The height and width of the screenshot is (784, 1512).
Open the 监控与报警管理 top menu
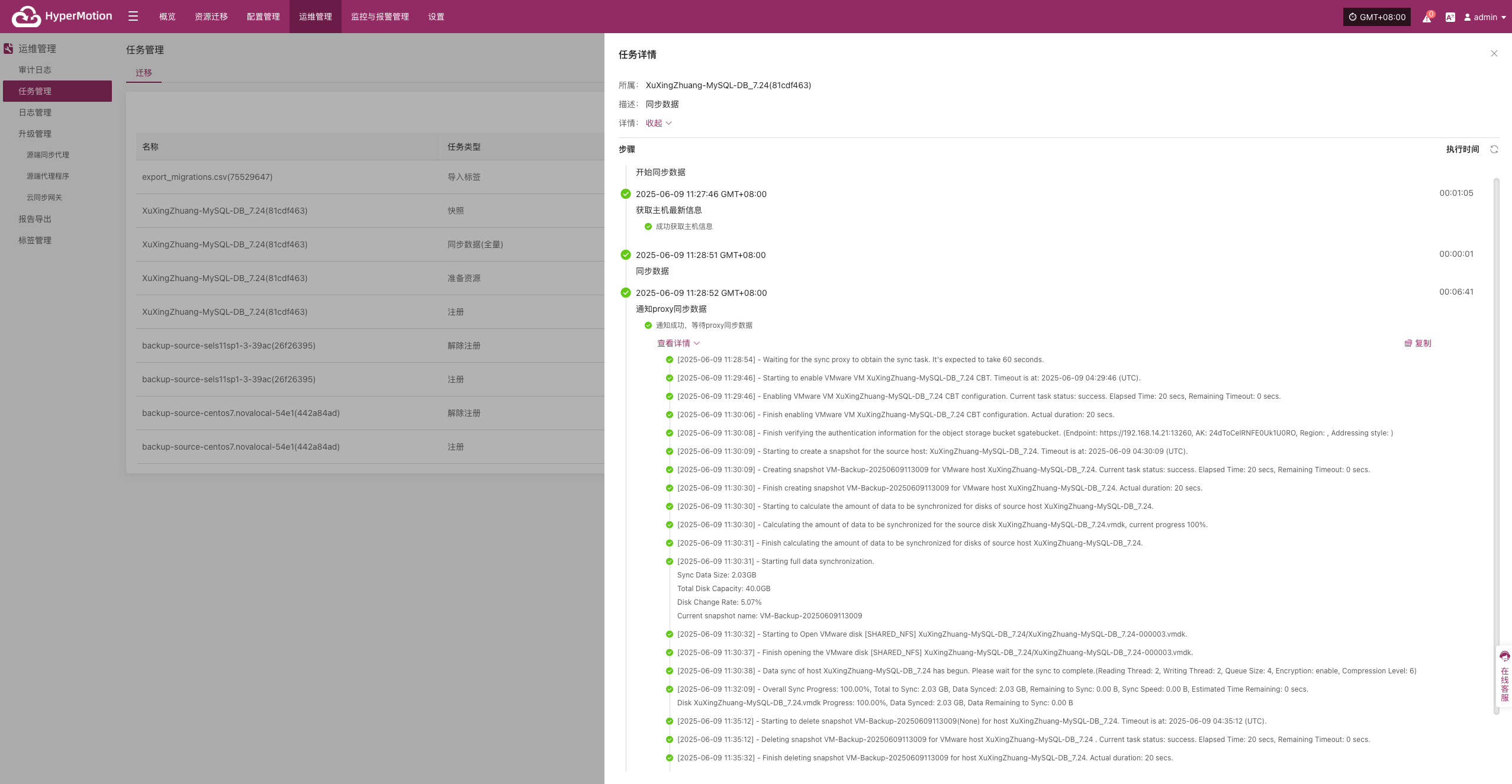point(380,17)
